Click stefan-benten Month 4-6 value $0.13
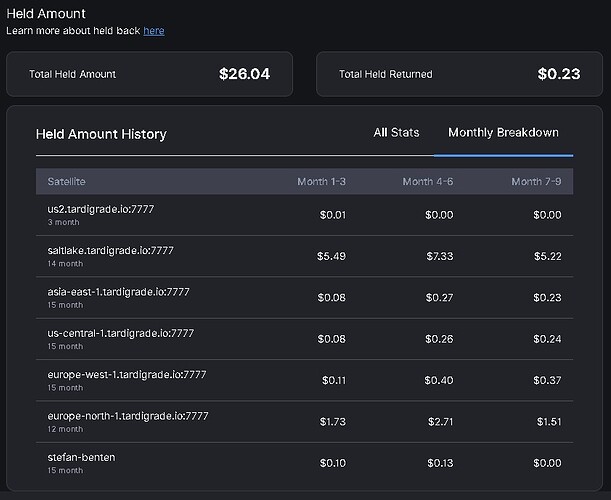The image size is (611, 500). 440,463
